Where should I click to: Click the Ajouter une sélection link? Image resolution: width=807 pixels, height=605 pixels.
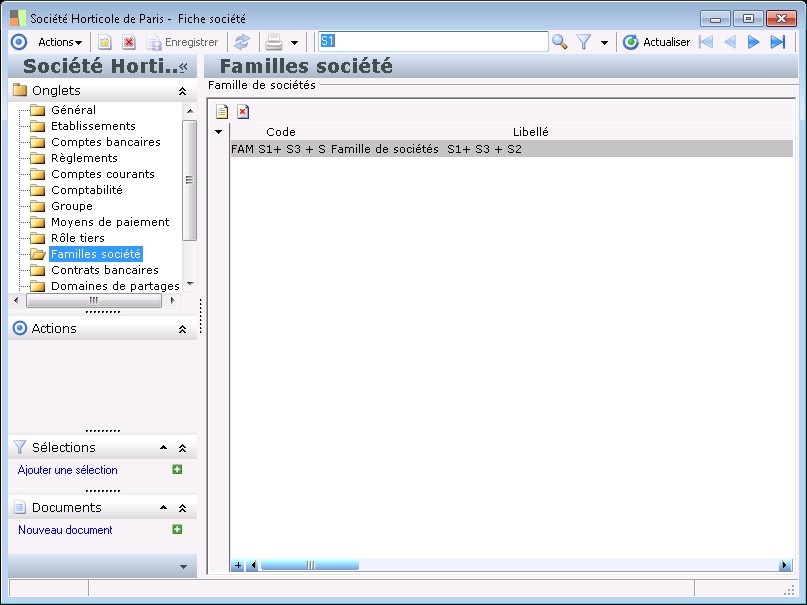point(67,470)
